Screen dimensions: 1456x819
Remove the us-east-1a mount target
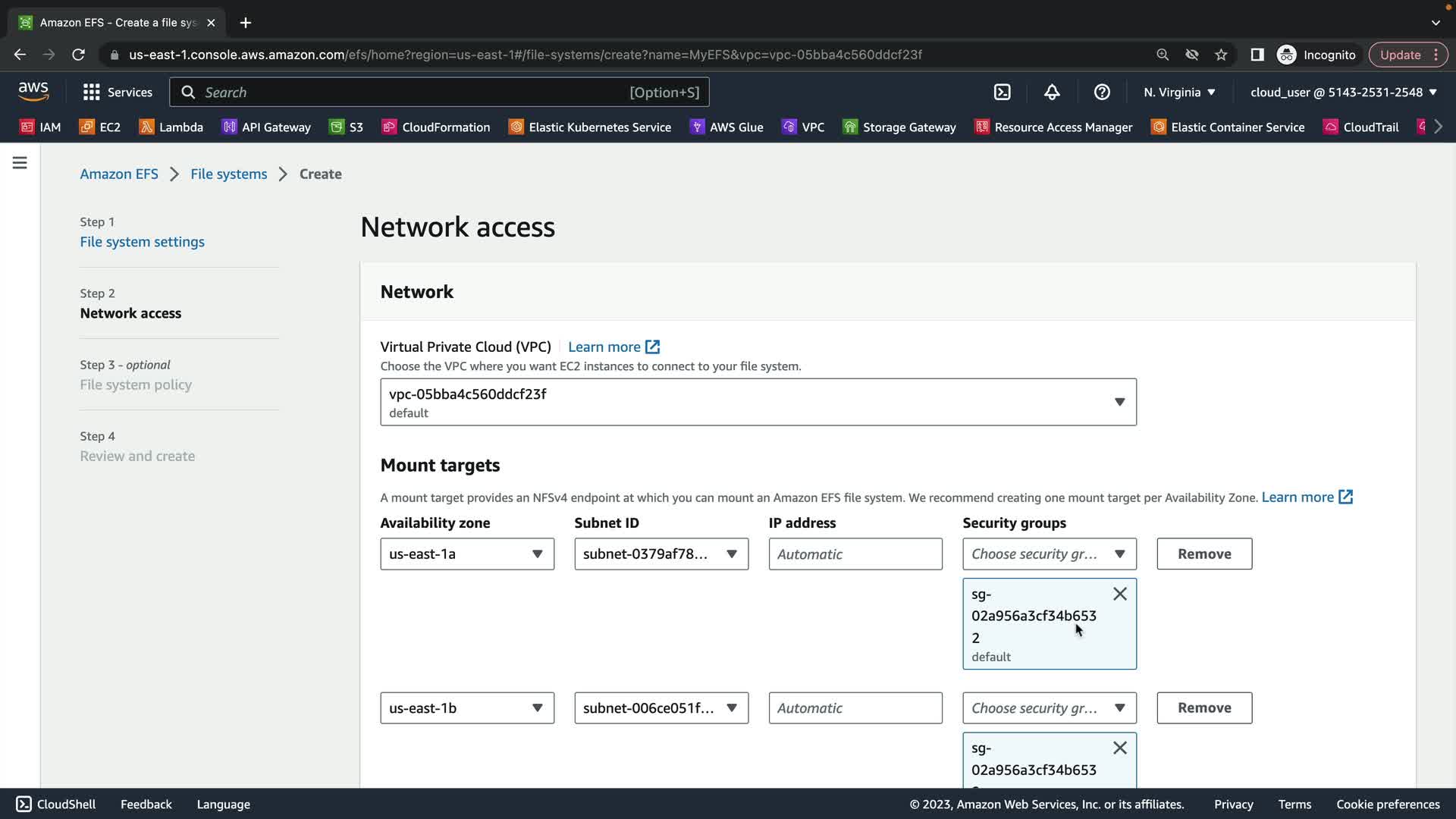click(x=1203, y=554)
